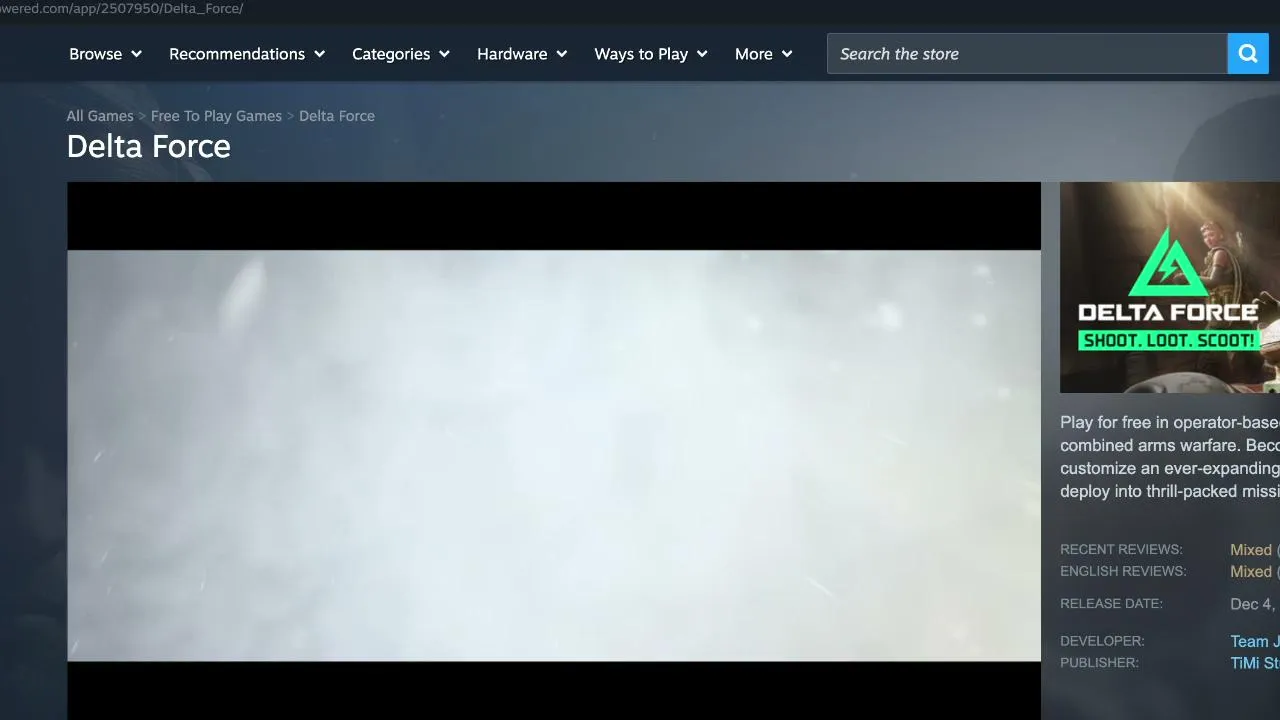Image resolution: width=1280 pixels, height=720 pixels.
Task: Click the RECENT REVIEWS label
Action: [1121, 550]
